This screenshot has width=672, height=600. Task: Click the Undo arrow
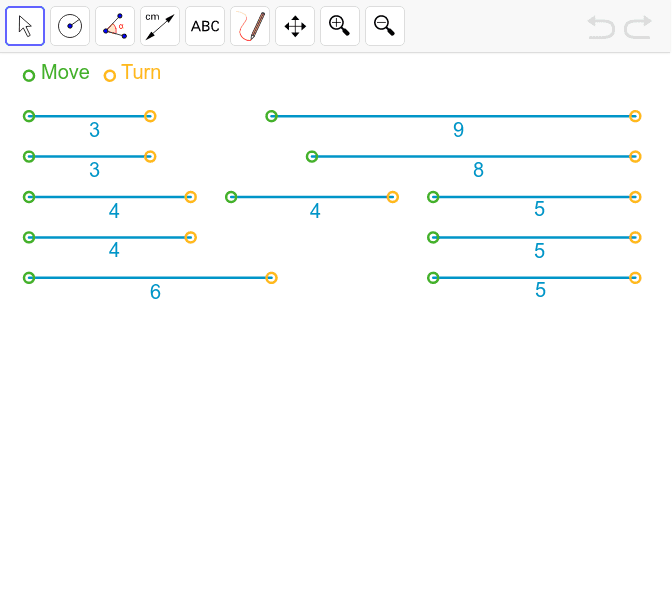[x=601, y=27]
